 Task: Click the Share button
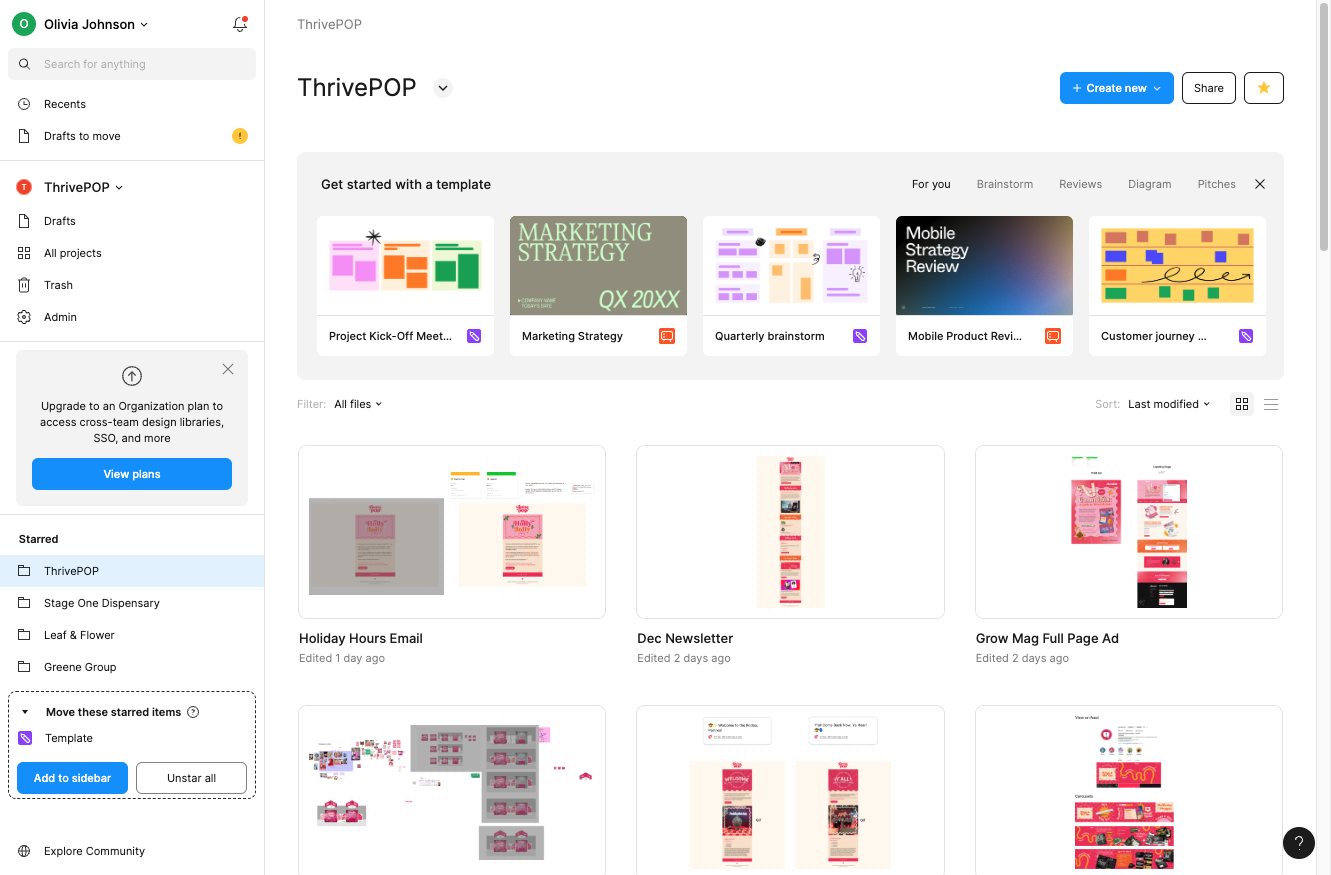click(x=1209, y=88)
